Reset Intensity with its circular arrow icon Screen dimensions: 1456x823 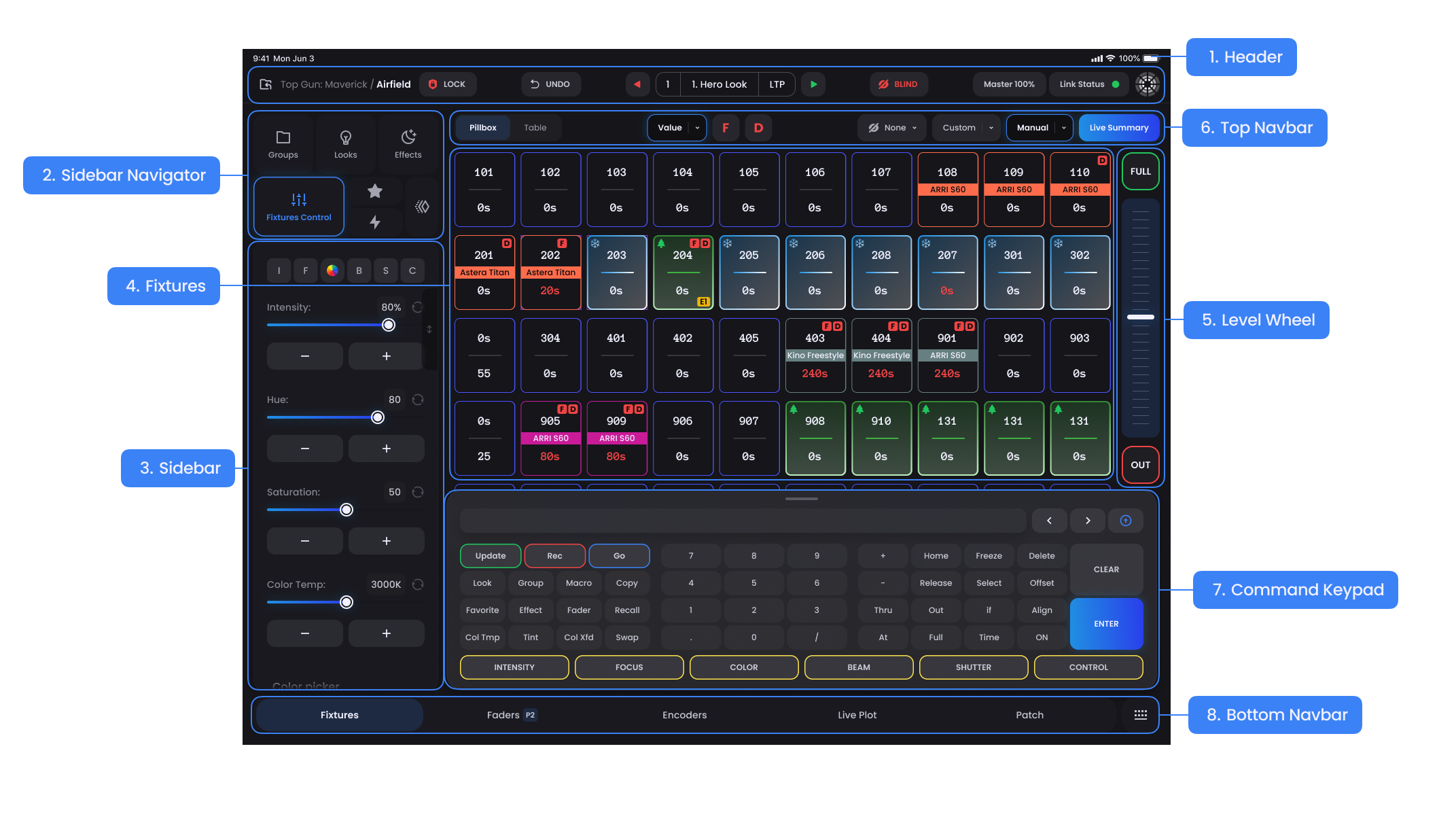click(x=418, y=307)
